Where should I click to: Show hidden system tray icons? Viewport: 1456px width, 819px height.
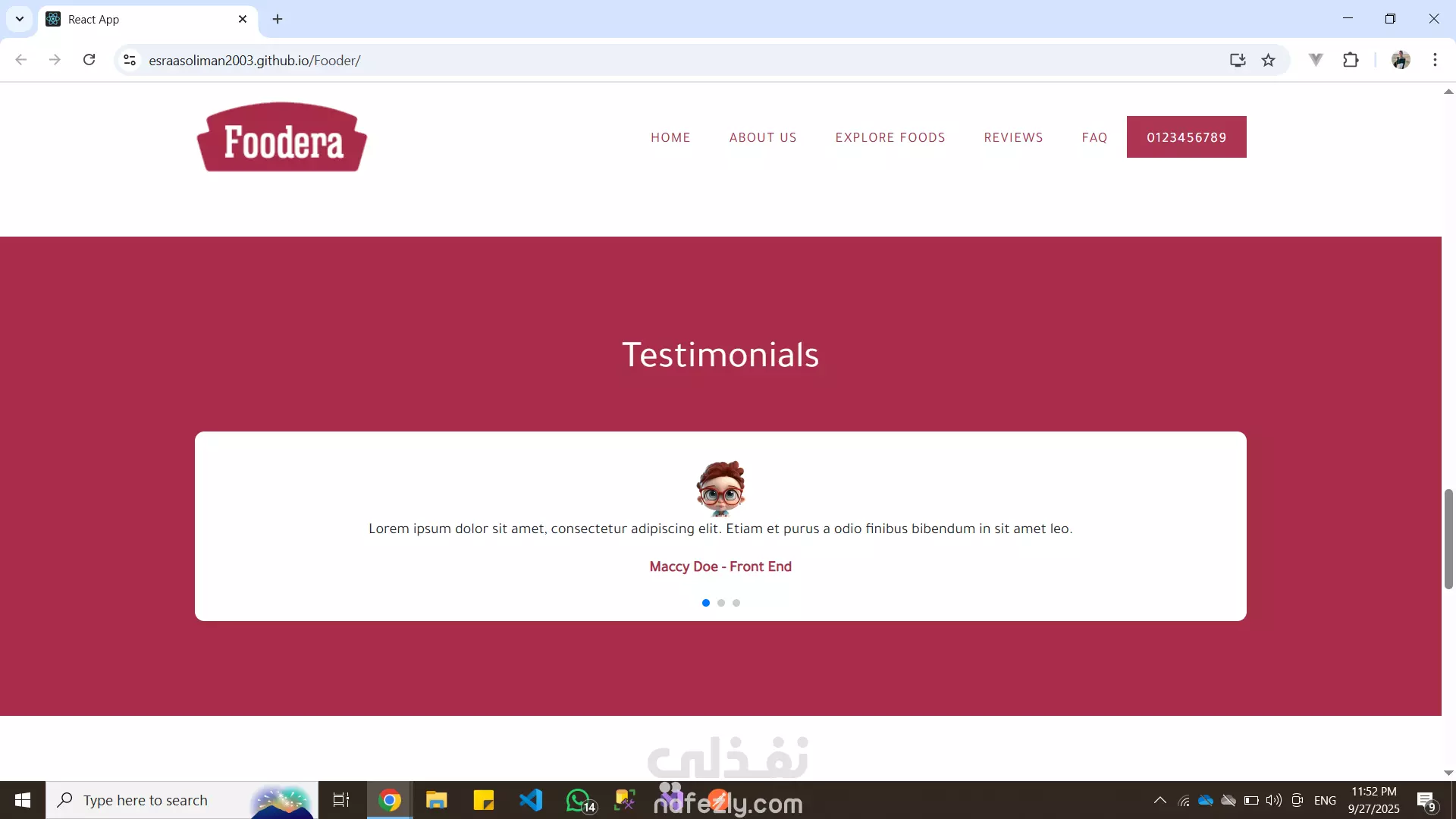(1159, 800)
